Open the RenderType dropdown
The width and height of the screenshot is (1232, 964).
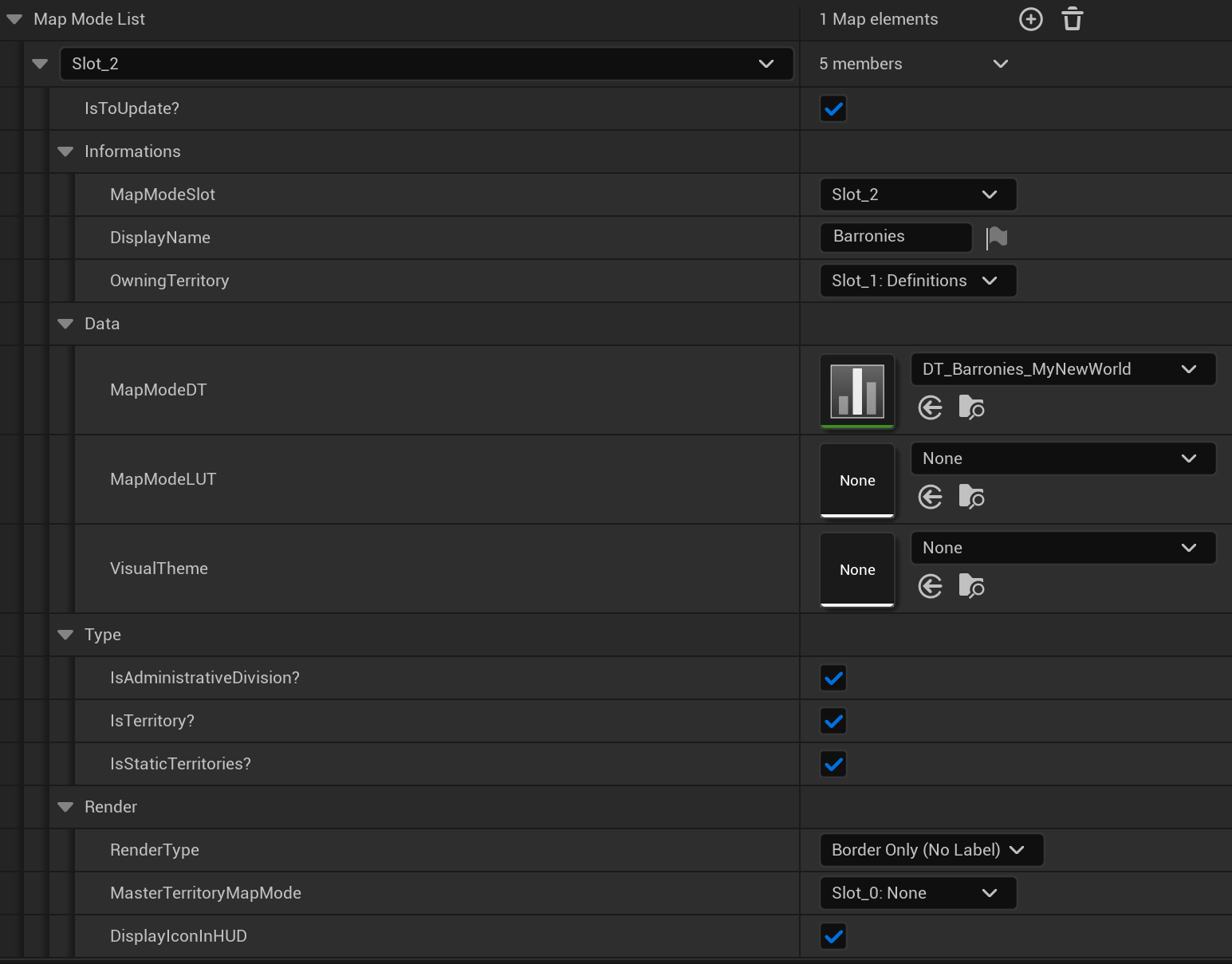point(931,850)
